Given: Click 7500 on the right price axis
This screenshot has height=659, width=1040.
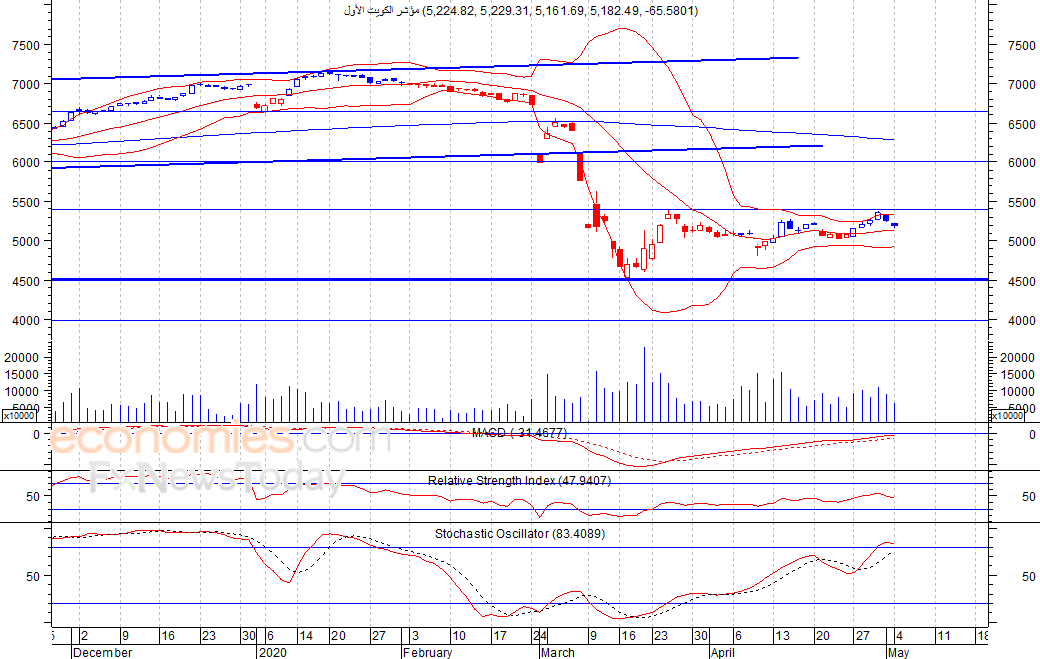Looking at the screenshot, I should point(1021,46).
